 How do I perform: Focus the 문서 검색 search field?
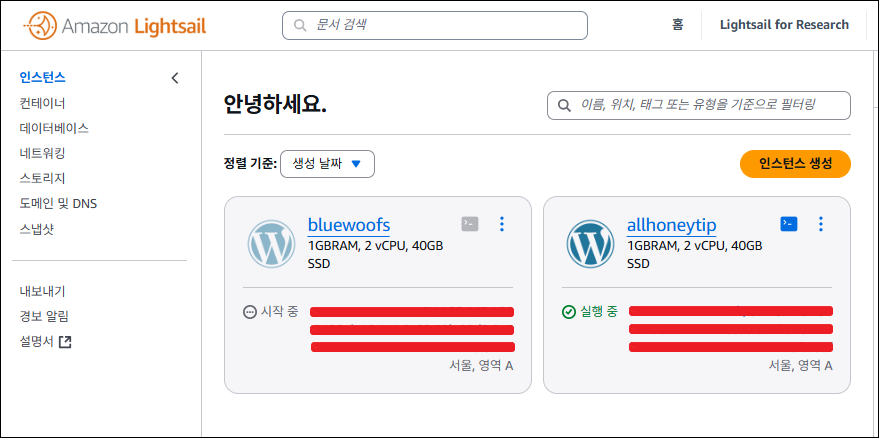pos(434,26)
